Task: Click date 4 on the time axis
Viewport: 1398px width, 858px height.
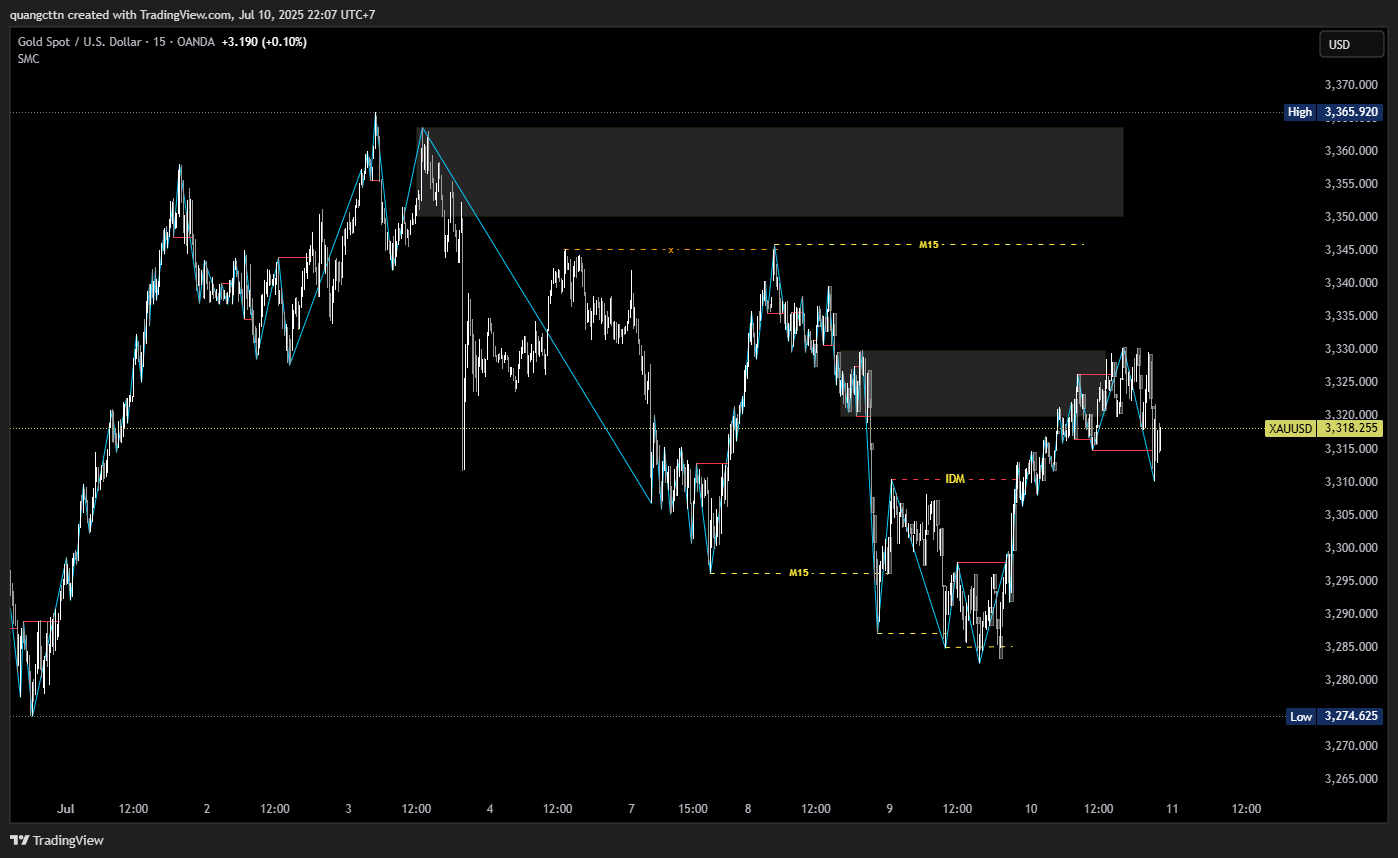Action: click(490, 809)
